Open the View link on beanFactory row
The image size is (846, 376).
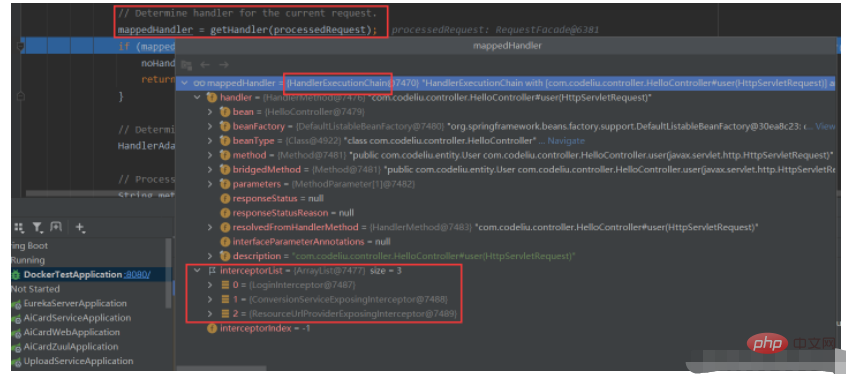[825, 126]
